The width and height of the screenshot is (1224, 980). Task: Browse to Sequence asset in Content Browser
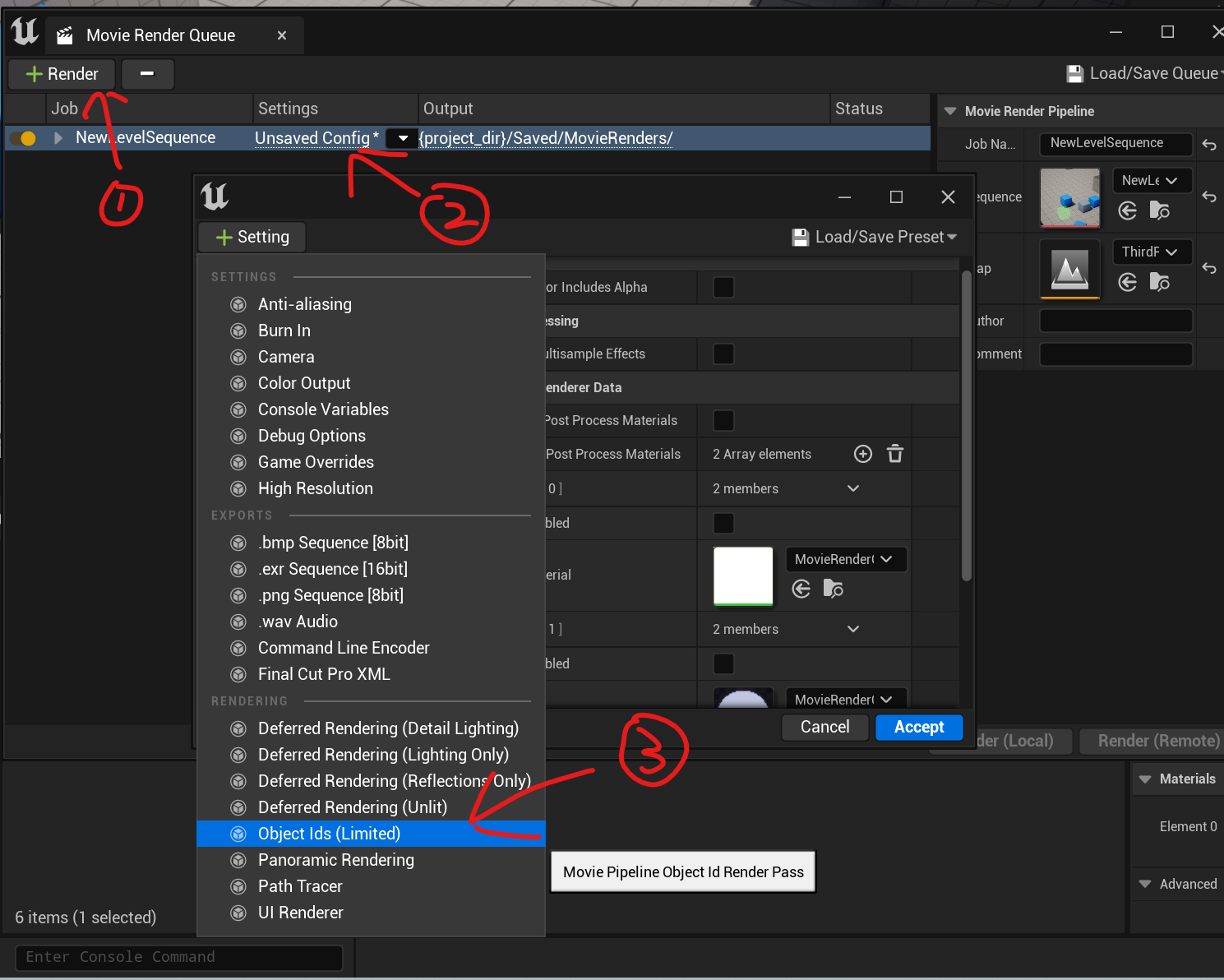pyautogui.click(x=1160, y=210)
